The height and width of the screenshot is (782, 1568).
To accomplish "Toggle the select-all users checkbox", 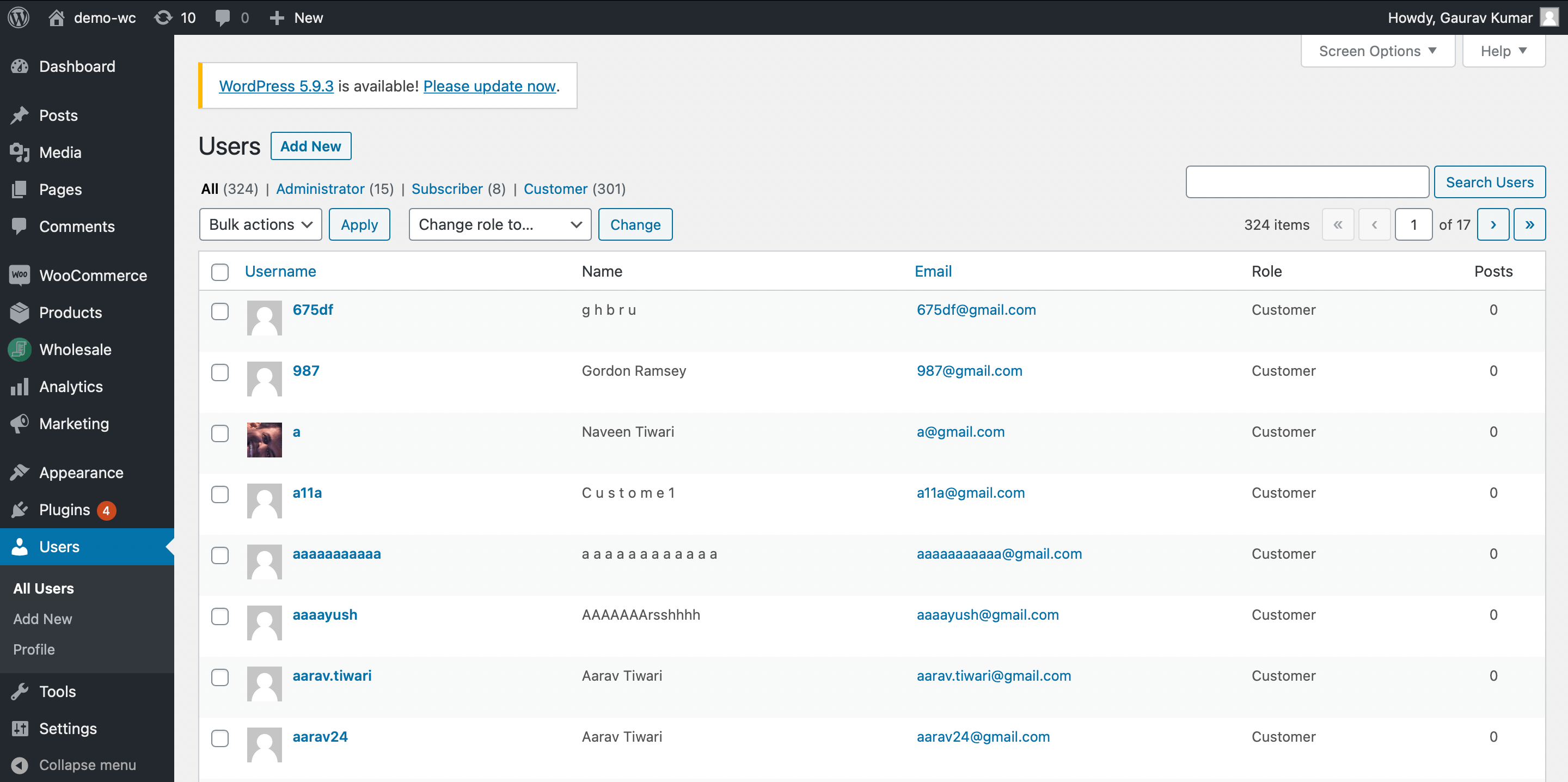I will (x=220, y=272).
